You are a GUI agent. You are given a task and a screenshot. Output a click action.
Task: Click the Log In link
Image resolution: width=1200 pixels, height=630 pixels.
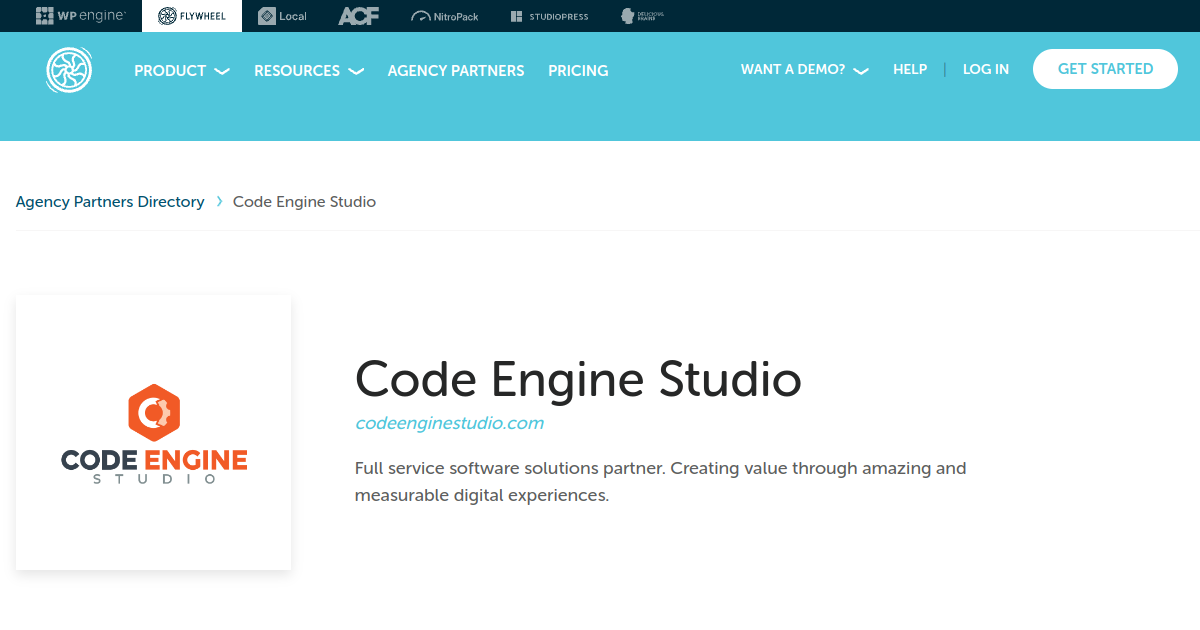[x=986, y=69]
